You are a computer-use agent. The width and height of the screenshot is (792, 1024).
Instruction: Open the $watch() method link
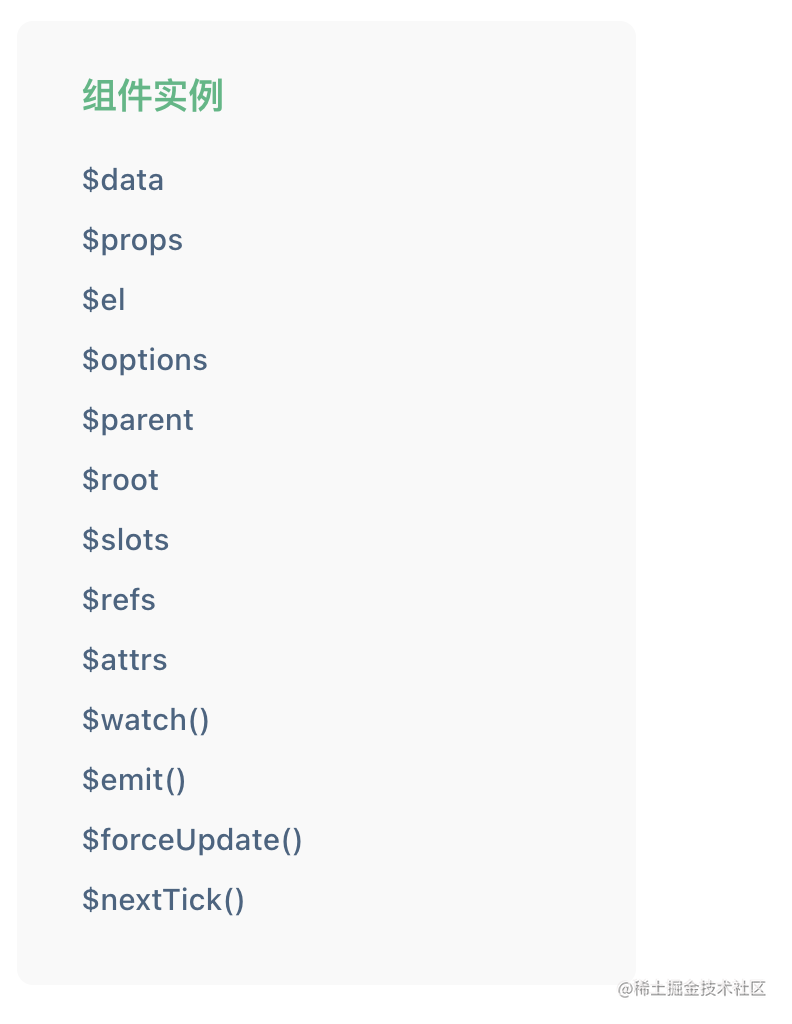146,720
